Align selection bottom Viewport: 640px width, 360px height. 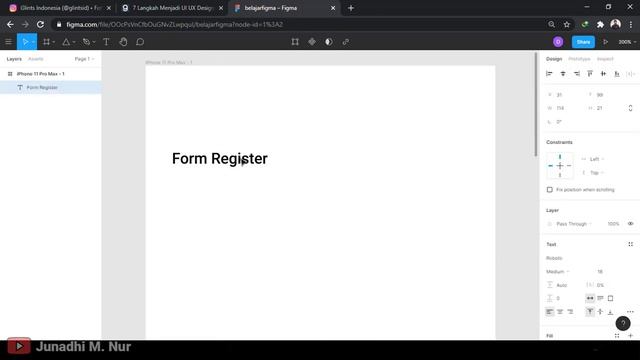pyautogui.click(x=617, y=74)
